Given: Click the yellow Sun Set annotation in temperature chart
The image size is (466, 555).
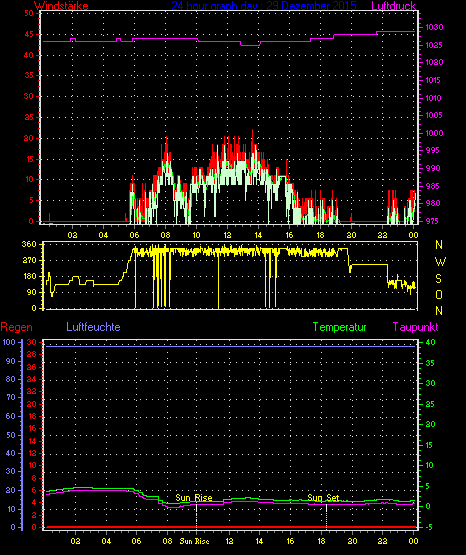Looking at the screenshot, I should 323,498.
